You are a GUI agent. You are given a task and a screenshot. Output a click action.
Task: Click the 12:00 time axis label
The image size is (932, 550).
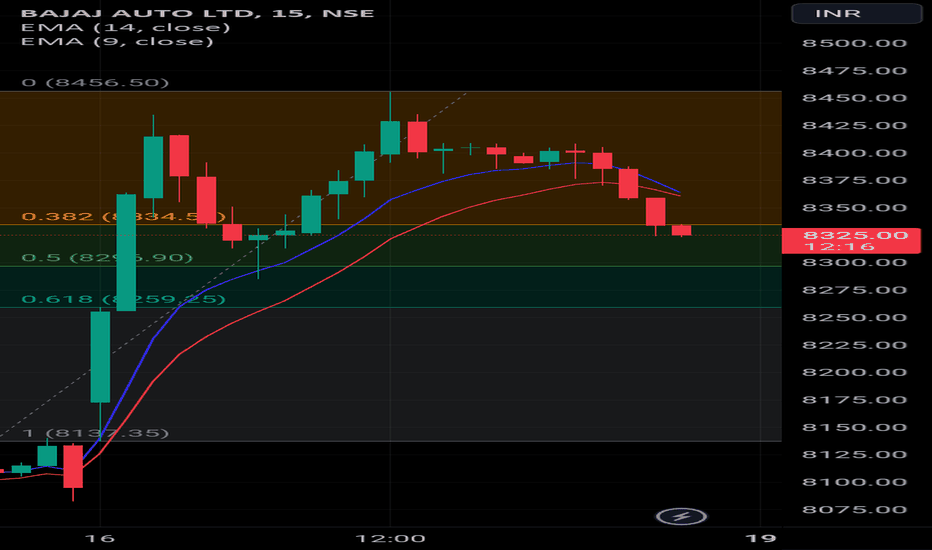390,539
